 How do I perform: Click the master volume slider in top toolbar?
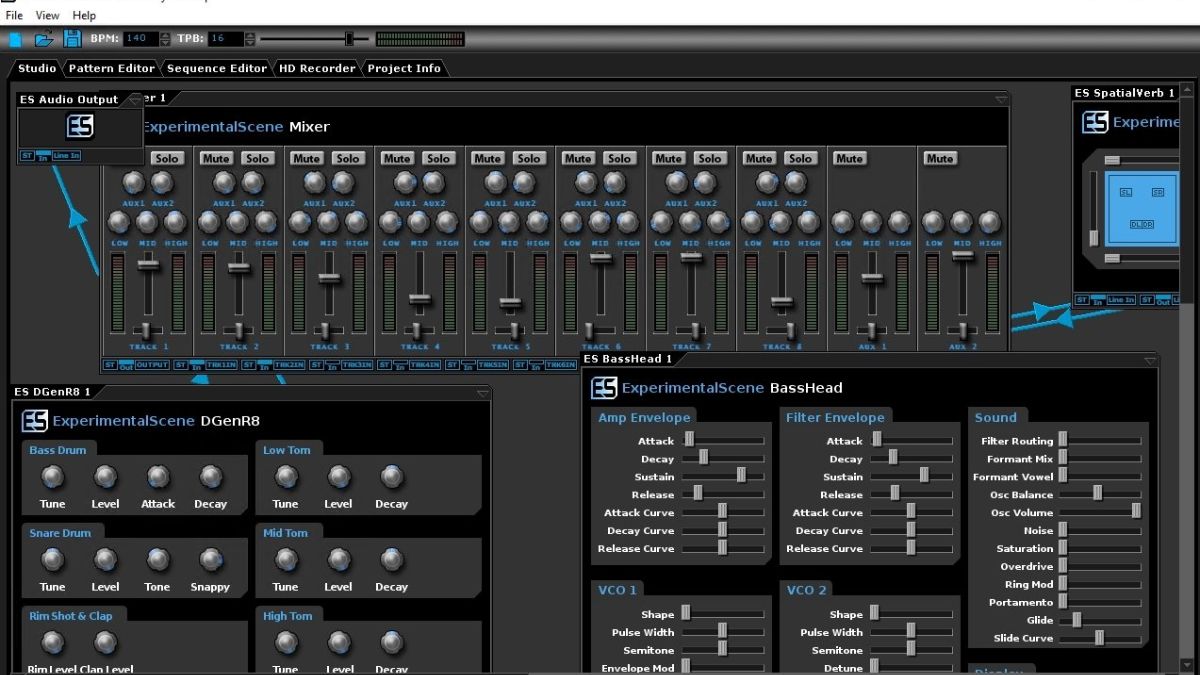[314, 39]
